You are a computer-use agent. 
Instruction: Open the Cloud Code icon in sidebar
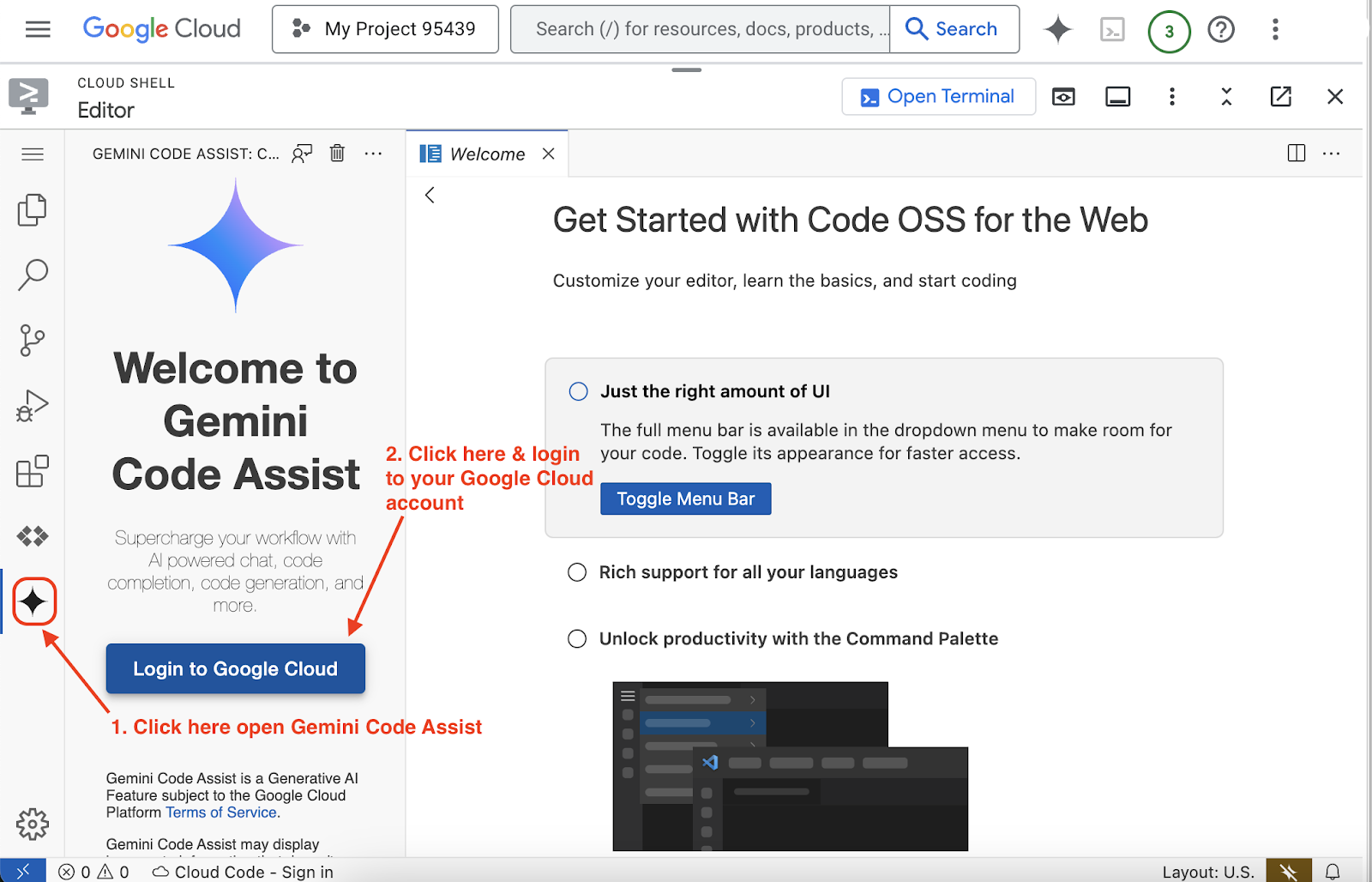[33, 536]
